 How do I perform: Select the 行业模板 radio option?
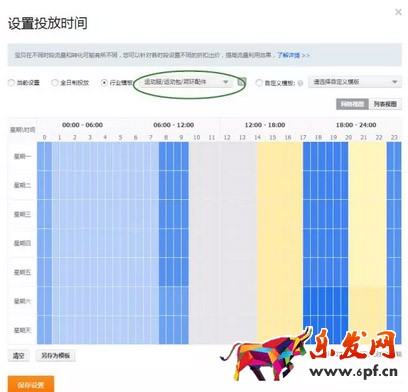(x=104, y=82)
